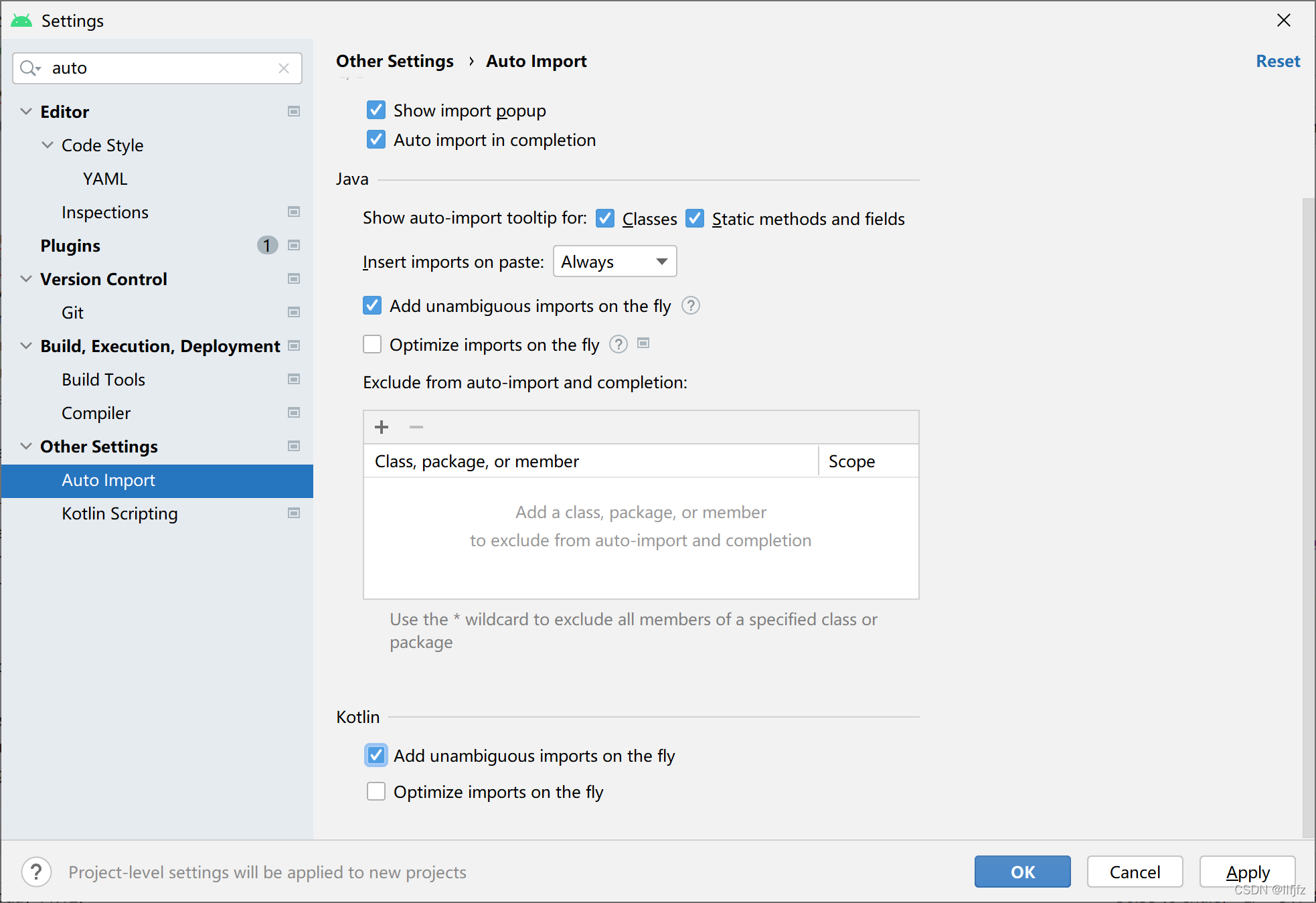Click help icon beside Java Optimize imports
Image resolution: width=1316 pixels, height=903 pixels.
619,345
